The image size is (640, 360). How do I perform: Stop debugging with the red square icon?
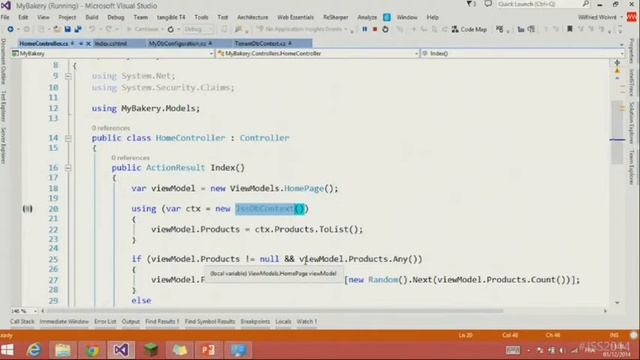pos(375,29)
